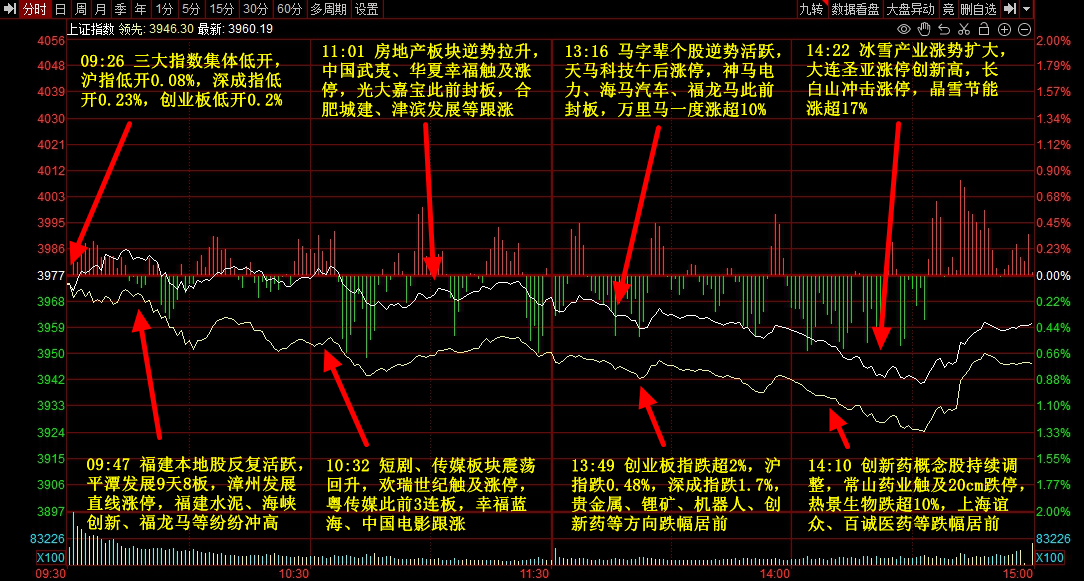Click the eye visibility icon
Screen dimensions: 1084x581
pos(904,28)
